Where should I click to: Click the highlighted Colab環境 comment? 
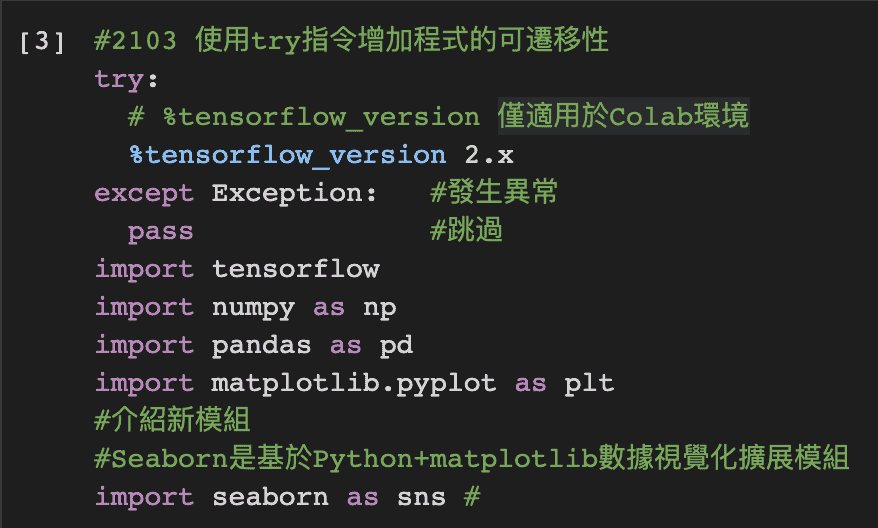coord(624,116)
